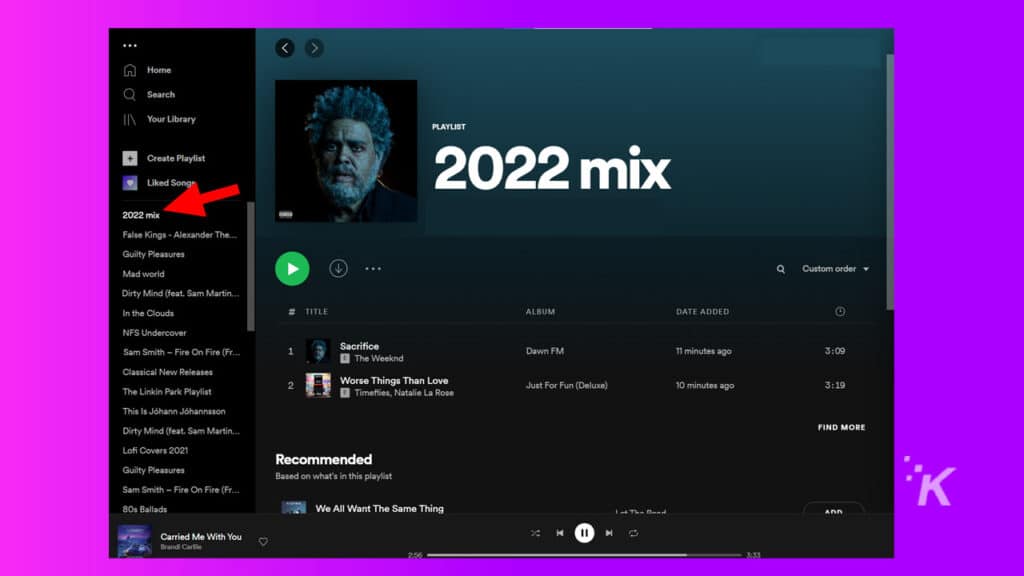
Task: Click We All Want The Same Thing title
Action: pyautogui.click(x=379, y=509)
